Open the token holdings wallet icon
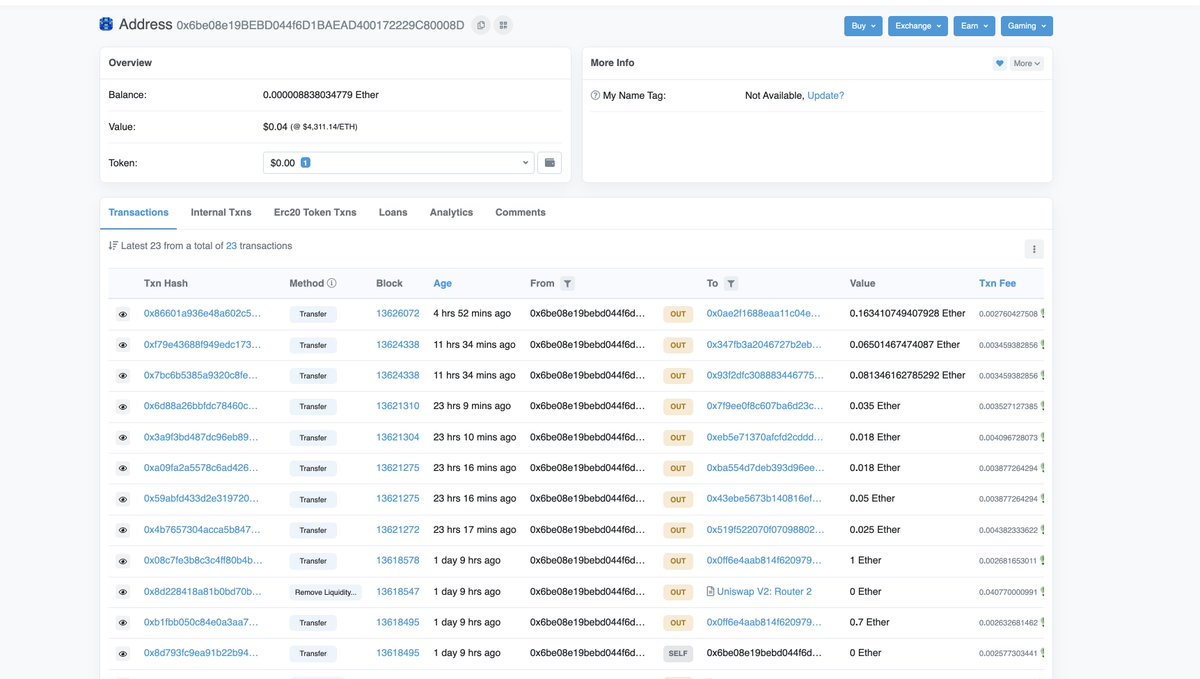1200x679 pixels. click(x=550, y=162)
